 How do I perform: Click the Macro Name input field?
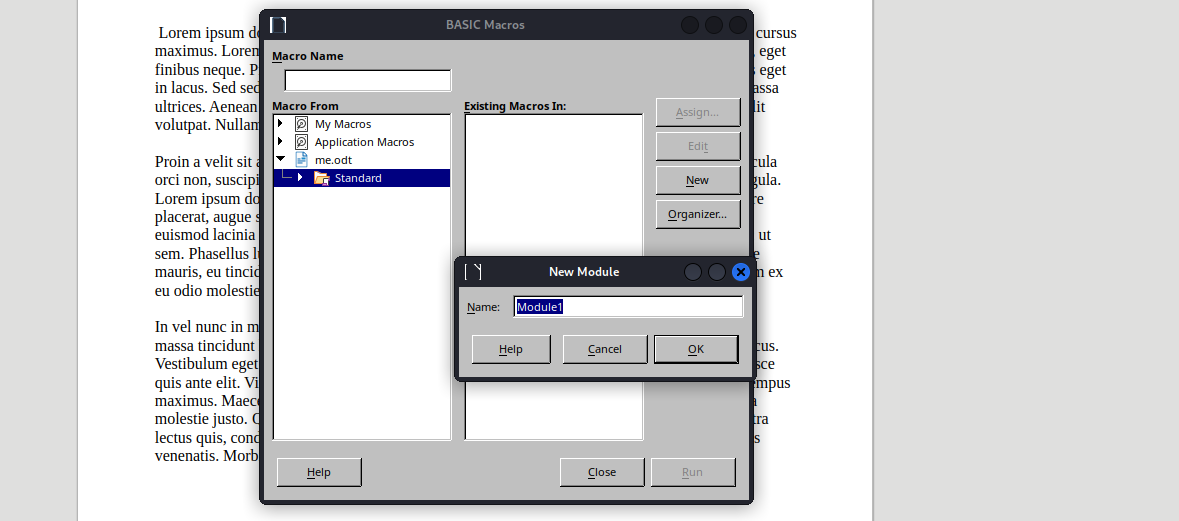click(368, 80)
